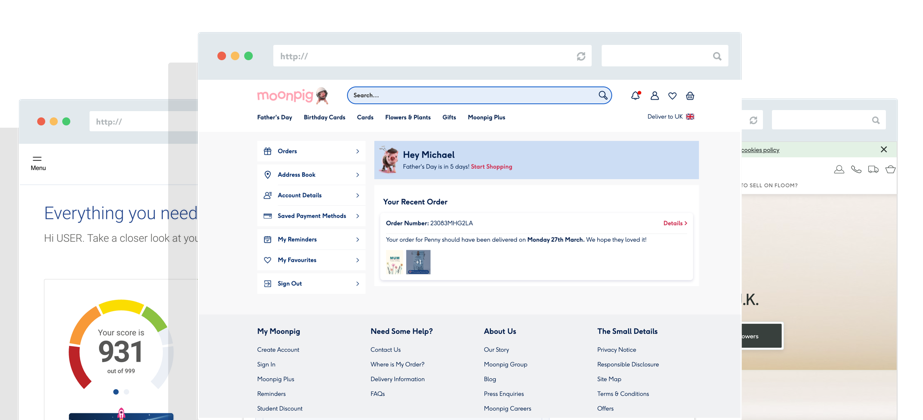Click the Moonpig logo
Screen dimensions: 923x420
pyautogui.click(x=293, y=95)
